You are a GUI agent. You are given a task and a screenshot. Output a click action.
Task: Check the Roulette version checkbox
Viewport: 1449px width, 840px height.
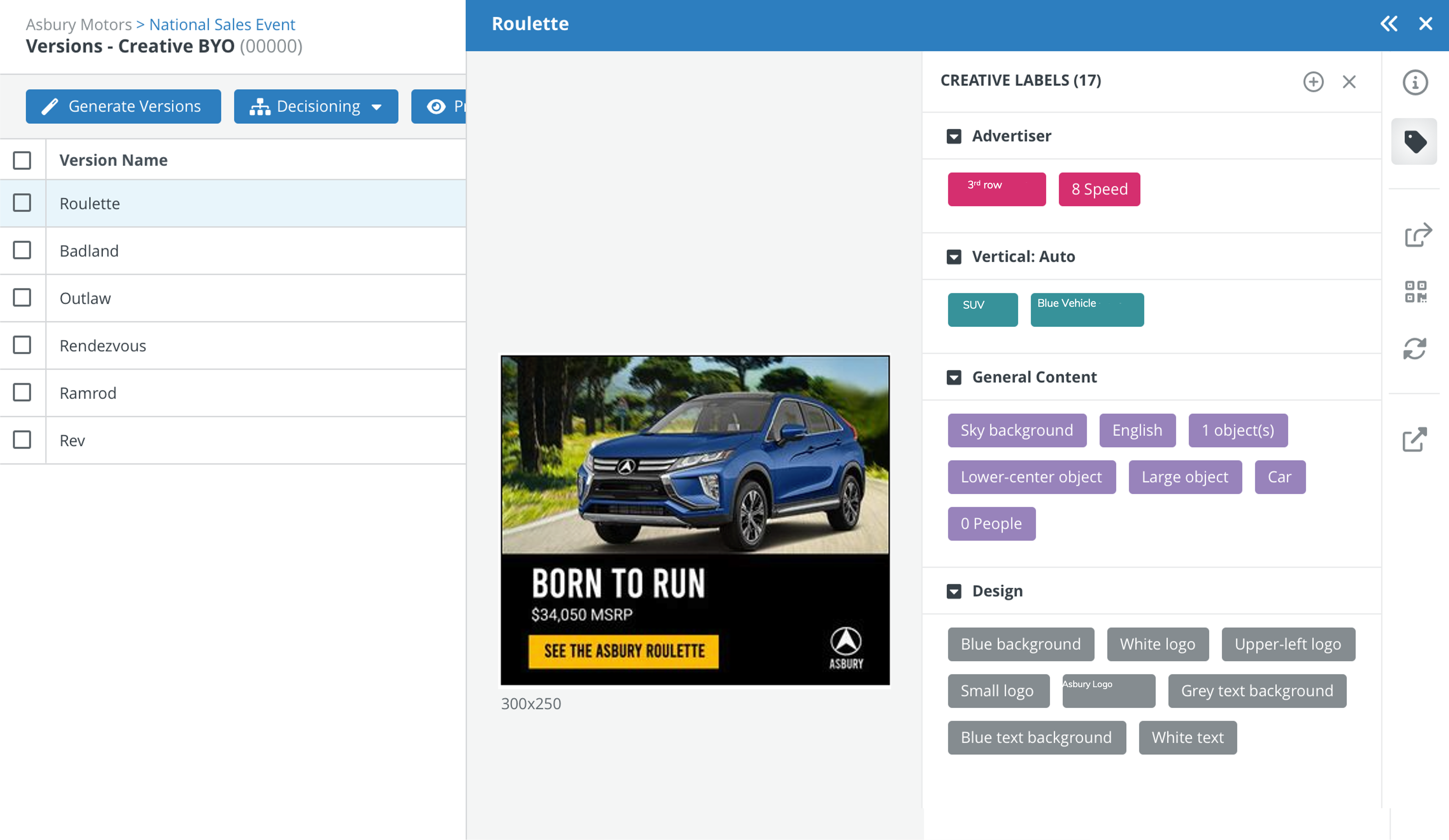pyautogui.click(x=22, y=203)
